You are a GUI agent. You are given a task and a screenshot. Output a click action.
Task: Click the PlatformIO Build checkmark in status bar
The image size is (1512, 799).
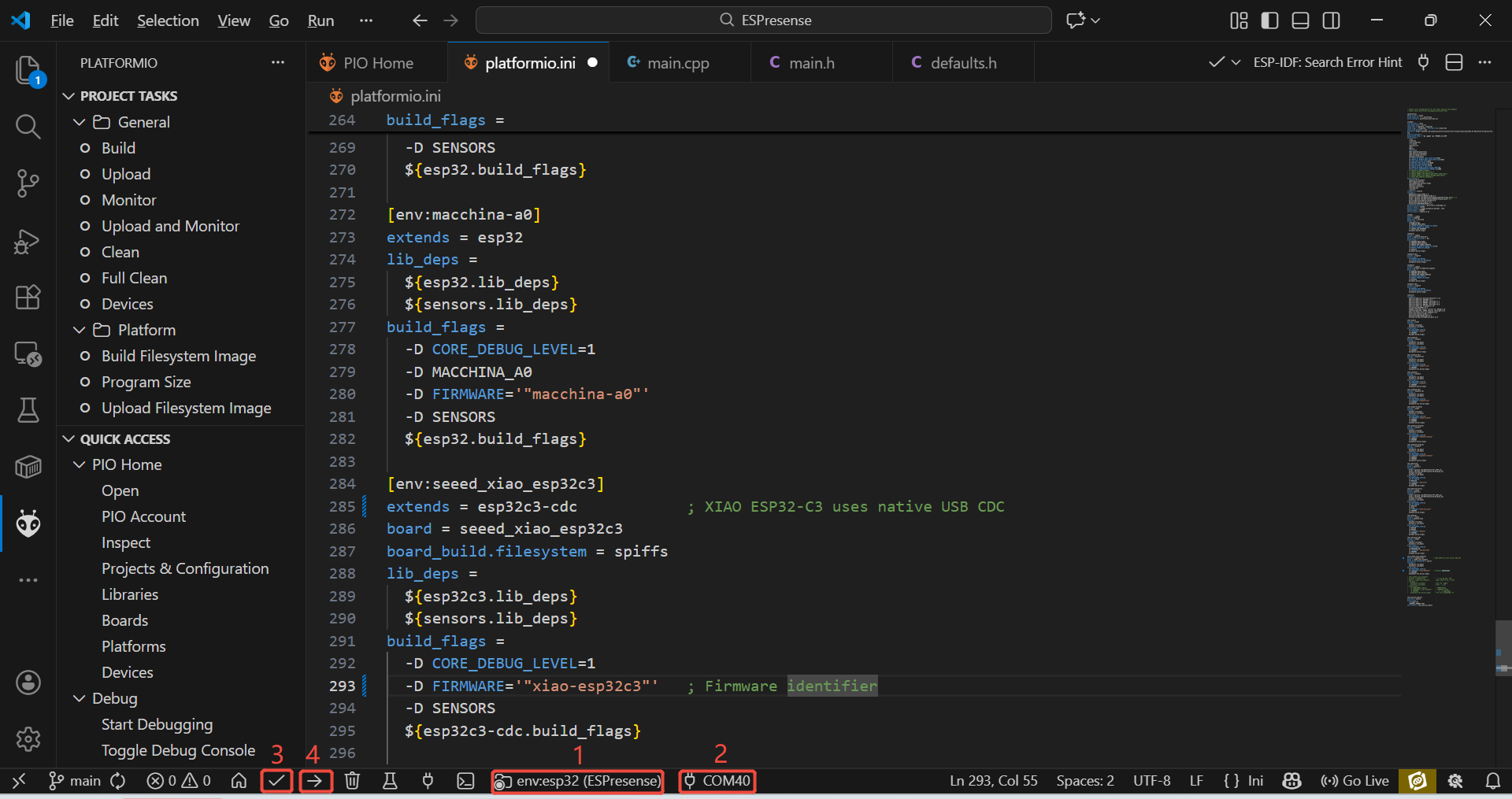[x=276, y=781]
